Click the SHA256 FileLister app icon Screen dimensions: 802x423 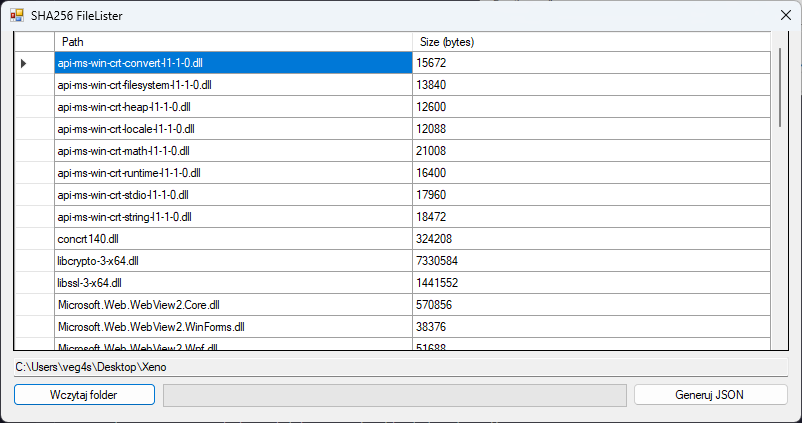point(16,16)
